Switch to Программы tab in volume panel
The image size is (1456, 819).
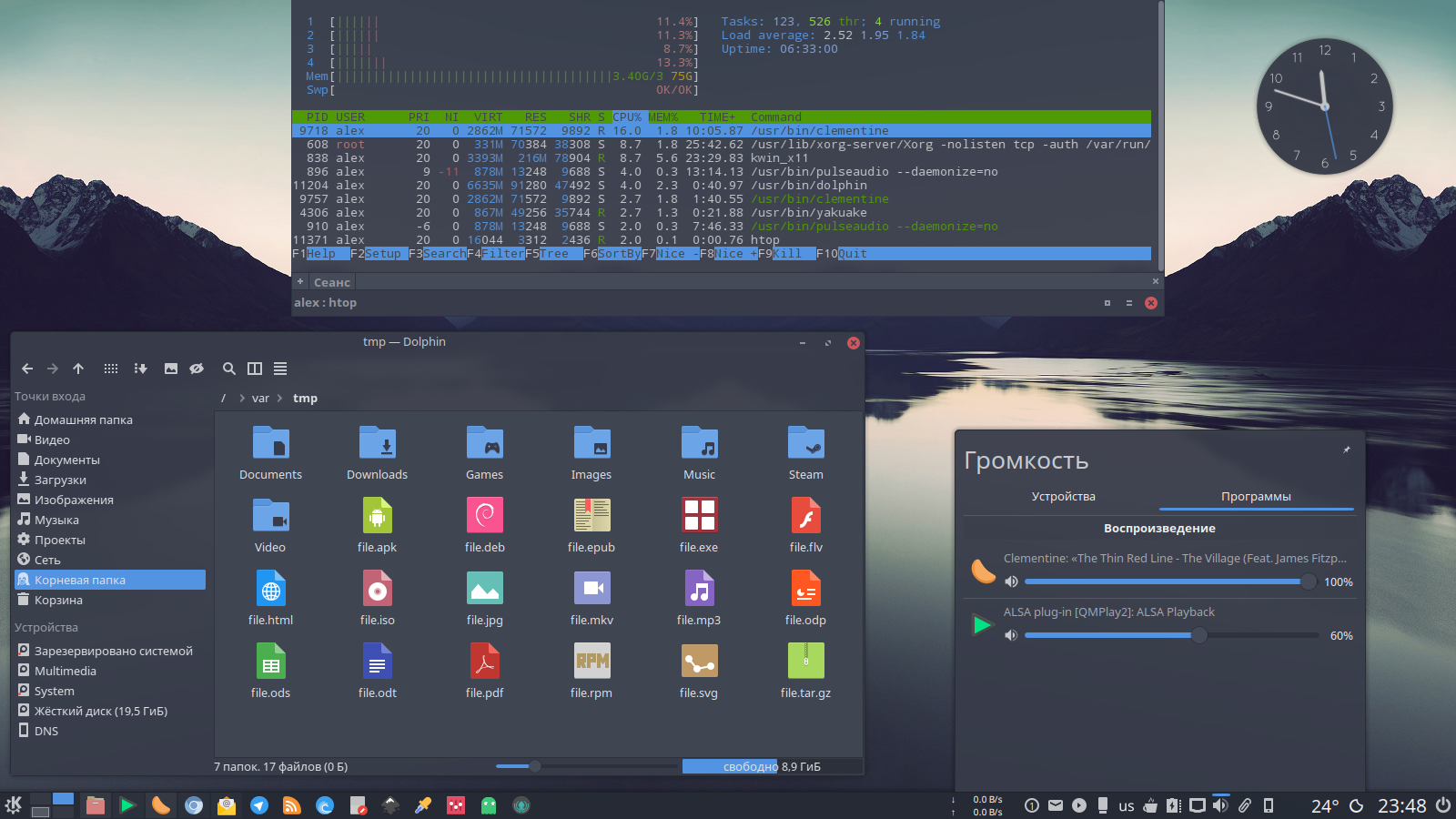tap(1256, 496)
